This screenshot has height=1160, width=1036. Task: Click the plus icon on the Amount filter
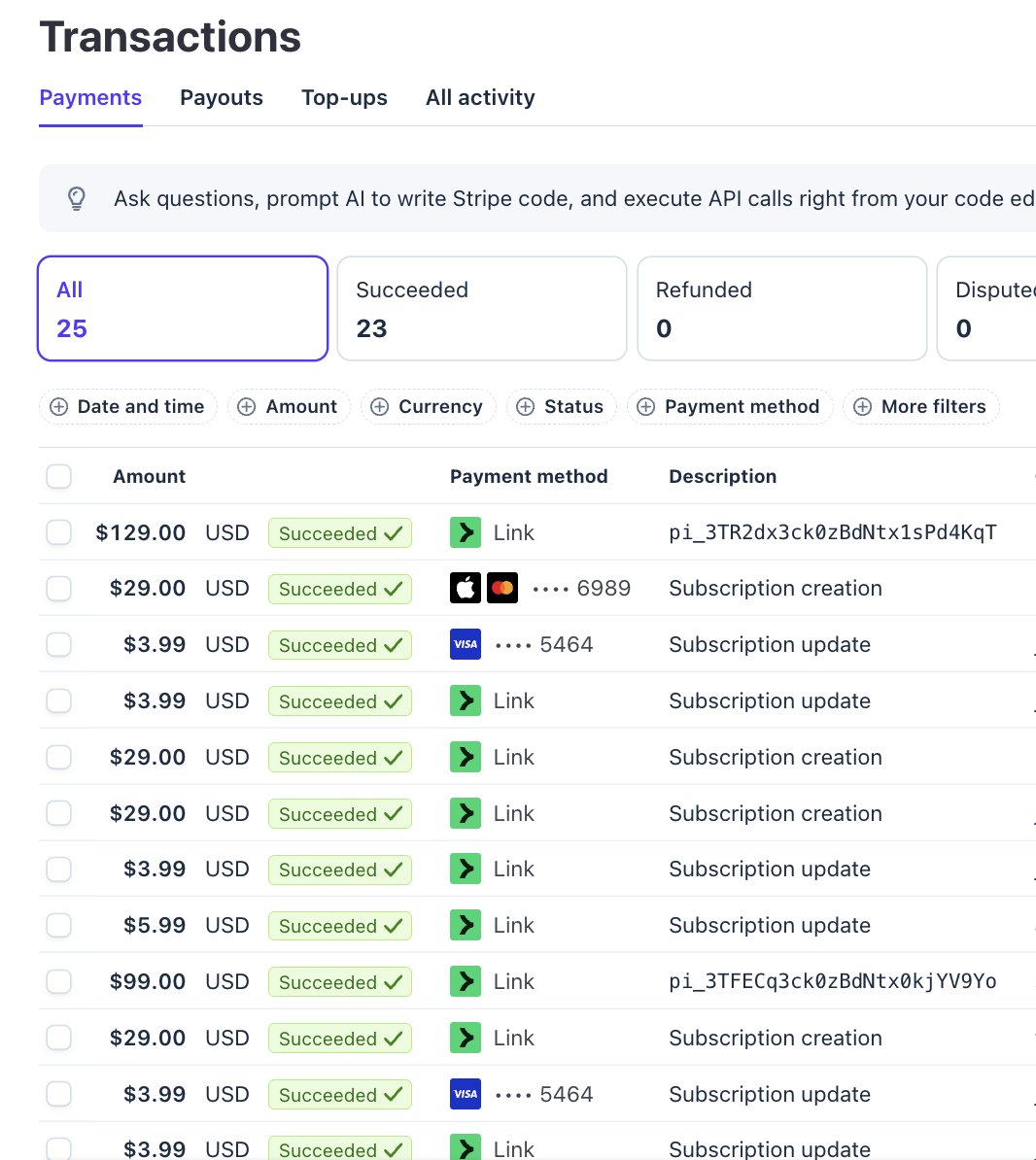(x=247, y=407)
